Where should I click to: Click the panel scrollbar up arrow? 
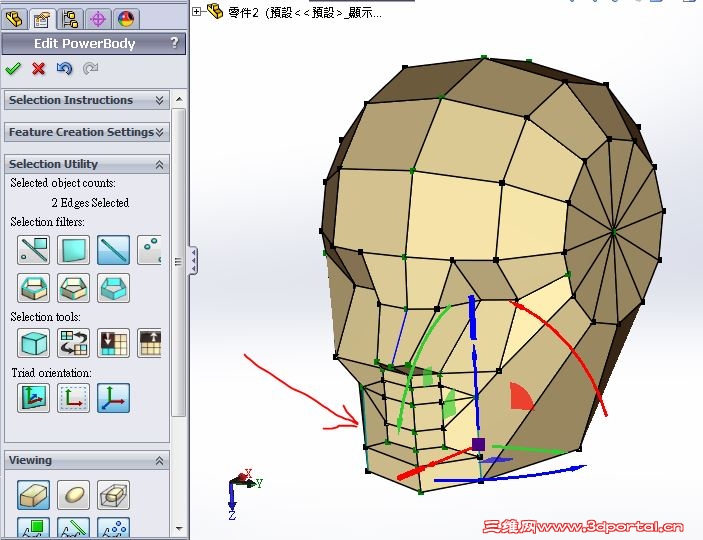(179, 99)
